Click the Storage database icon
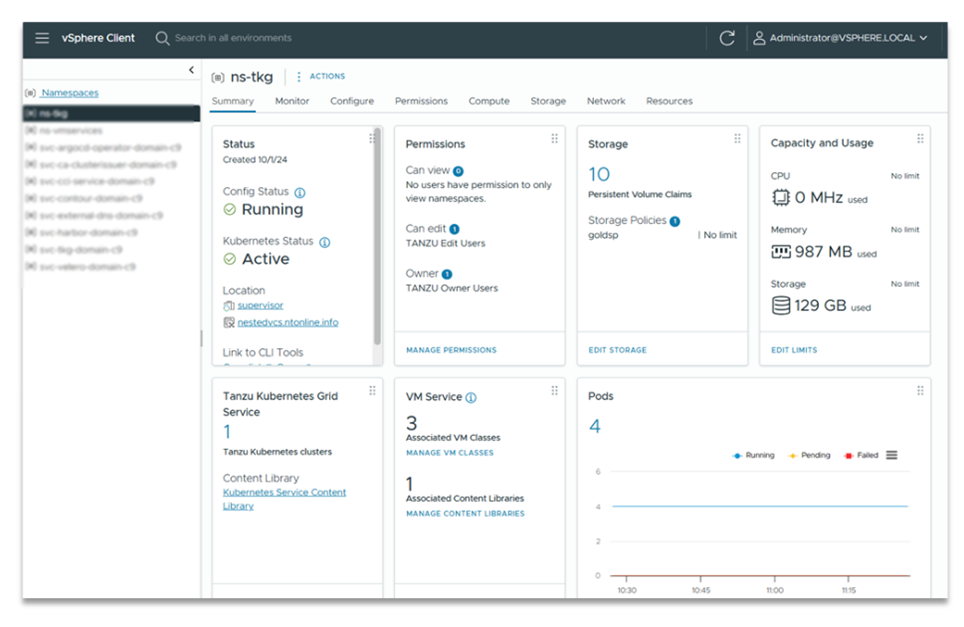The height and width of the screenshot is (627, 964). 781,306
